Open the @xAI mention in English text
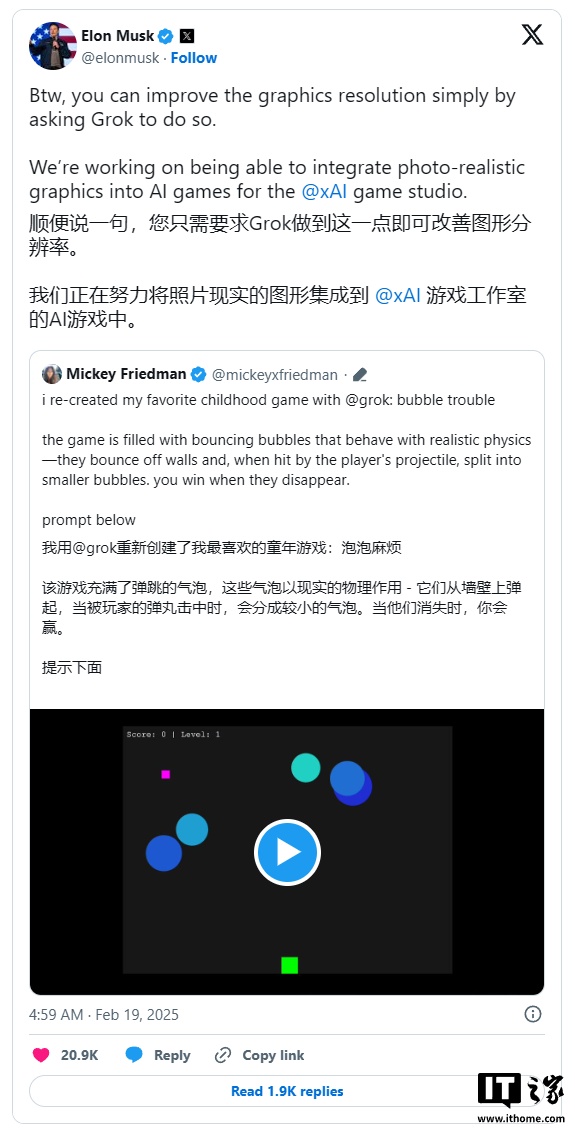The height and width of the screenshot is (1131, 575). coord(324,192)
